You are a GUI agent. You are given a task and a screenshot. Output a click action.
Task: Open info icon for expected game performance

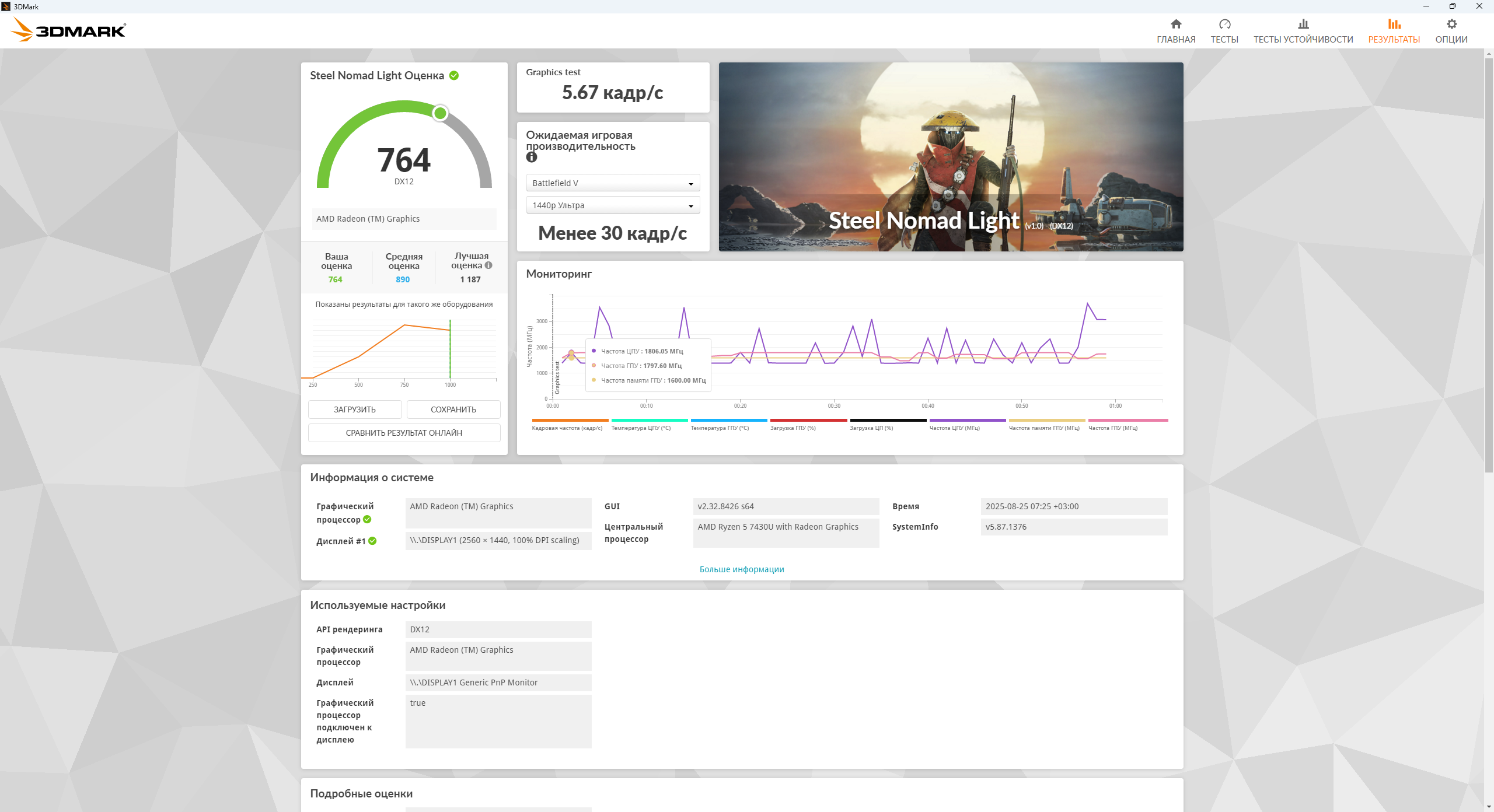531,157
